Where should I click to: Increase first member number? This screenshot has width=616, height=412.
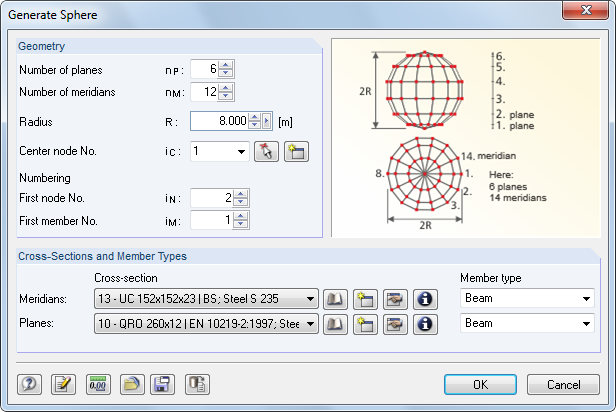point(240,216)
